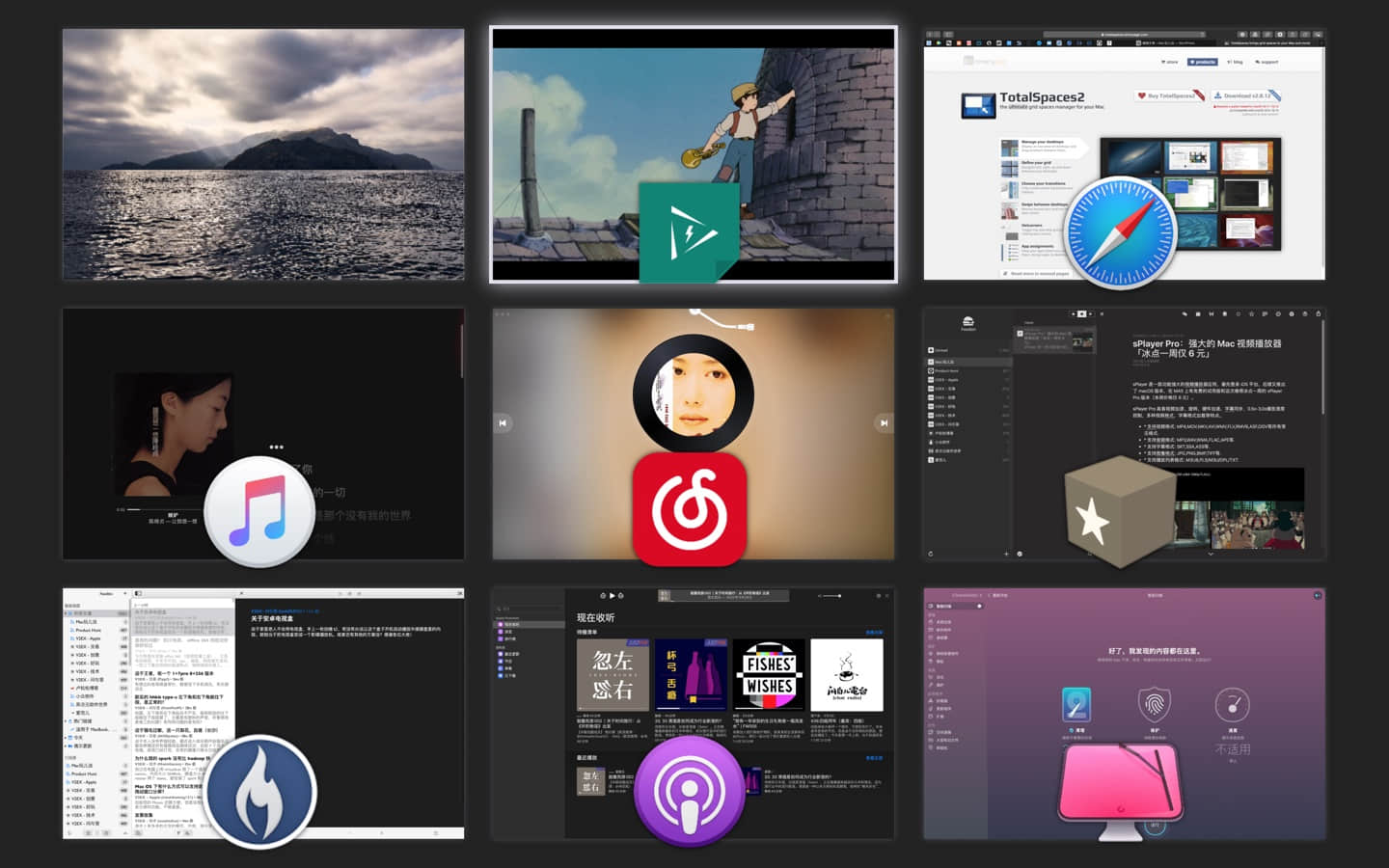Screen dimensions: 1389x868
Task: Open the 闲白儿电台 podcast cover
Action: (847, 675)
